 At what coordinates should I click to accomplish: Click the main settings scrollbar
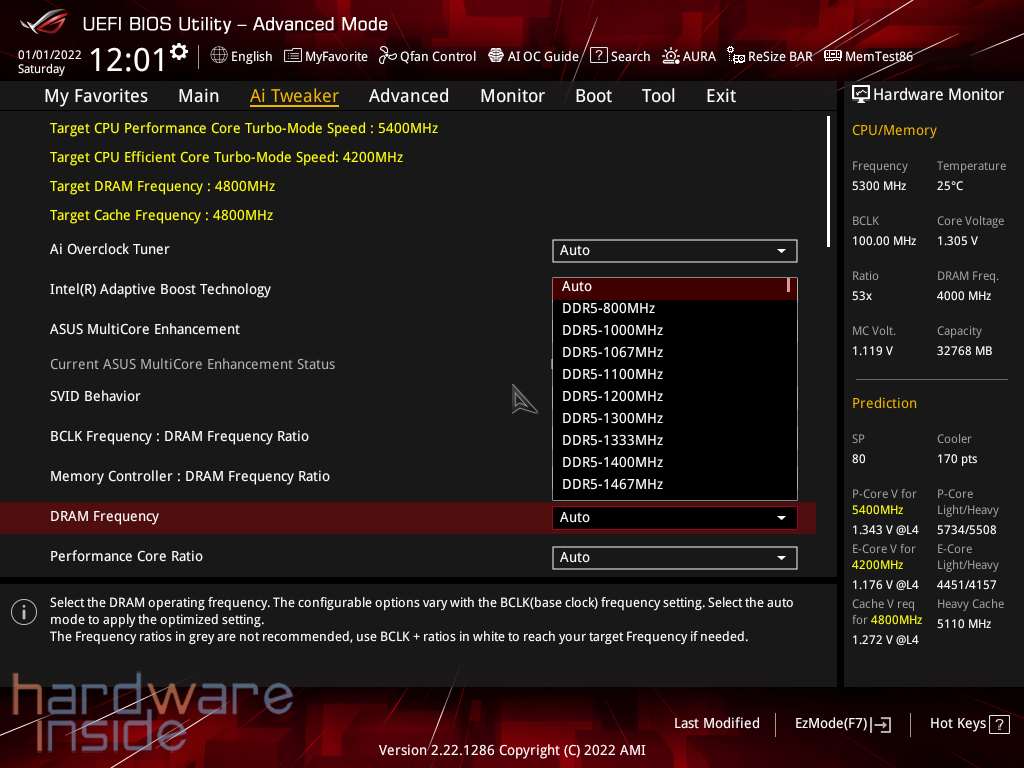pos(828,182)
